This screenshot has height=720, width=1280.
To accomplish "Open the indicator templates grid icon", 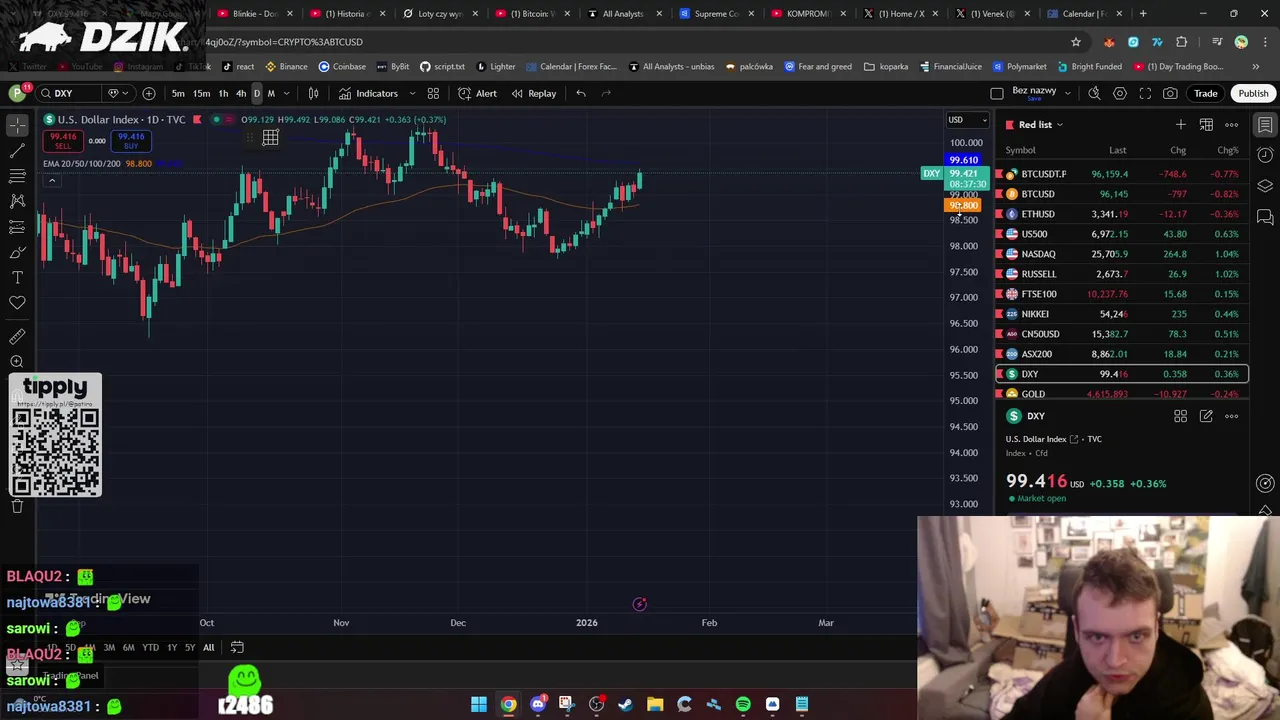I will click(433, 93).
